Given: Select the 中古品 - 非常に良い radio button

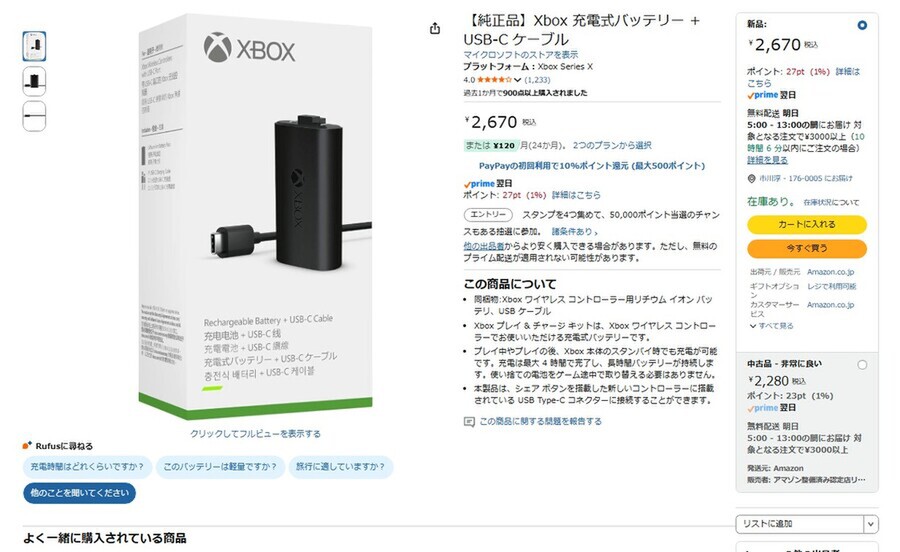Looking at the screenshot, I should [862, 364].
